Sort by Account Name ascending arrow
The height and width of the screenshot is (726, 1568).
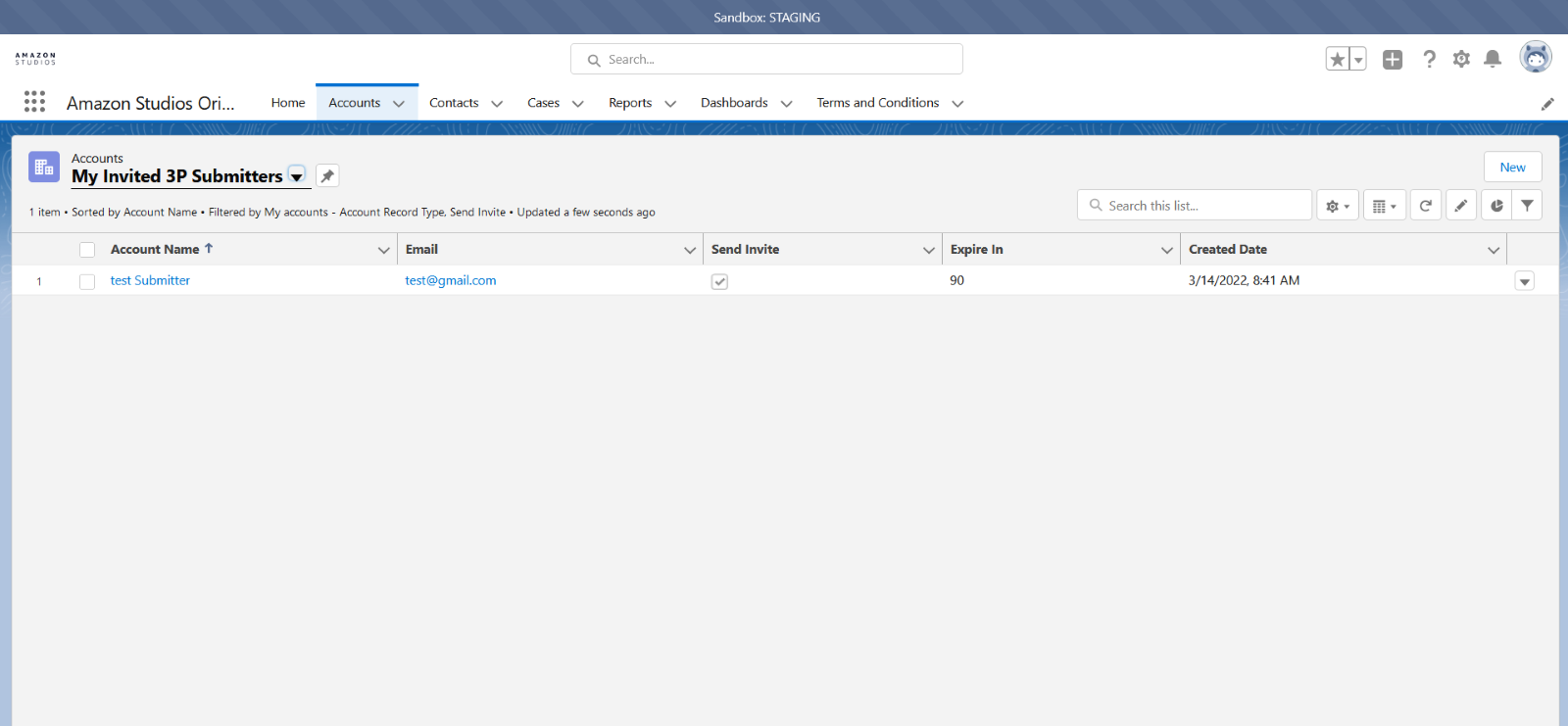click(x=209, y=249)
